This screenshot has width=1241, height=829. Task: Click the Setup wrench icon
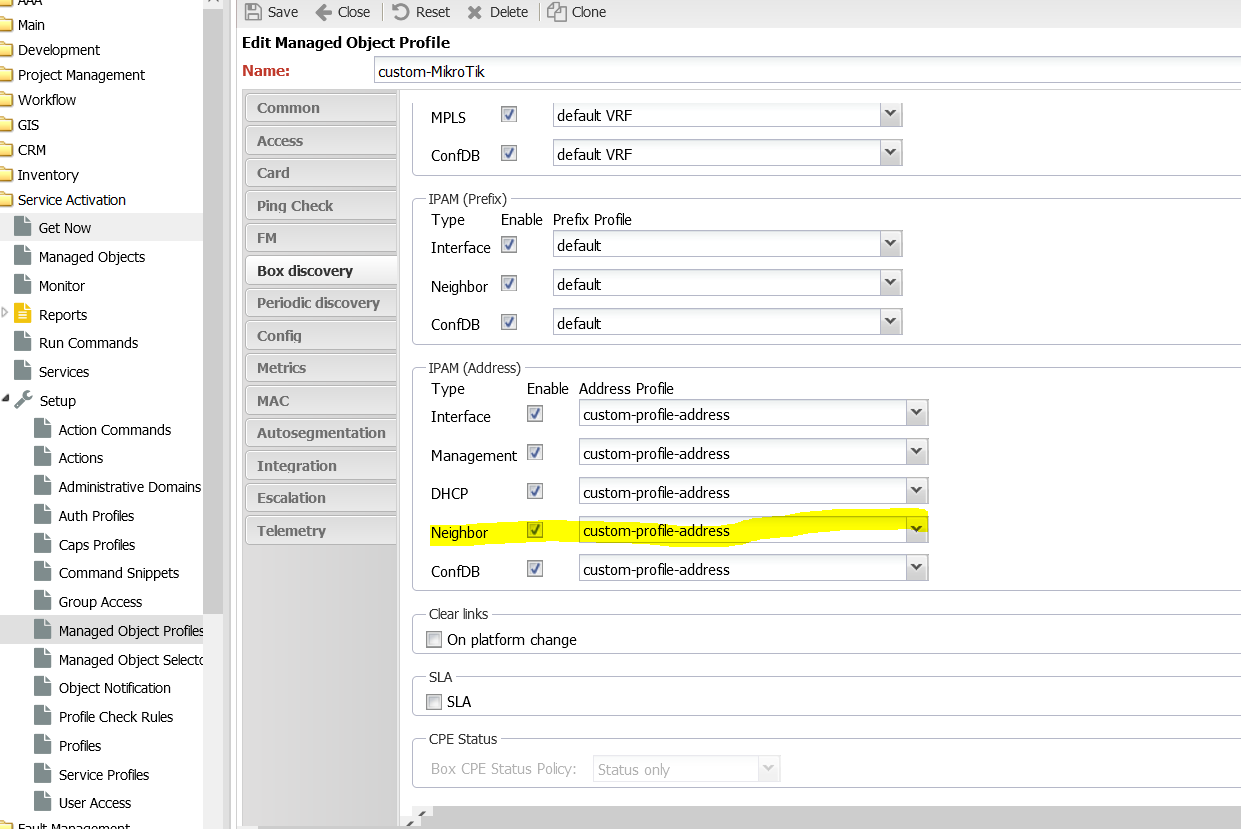(x=24, y=400)
